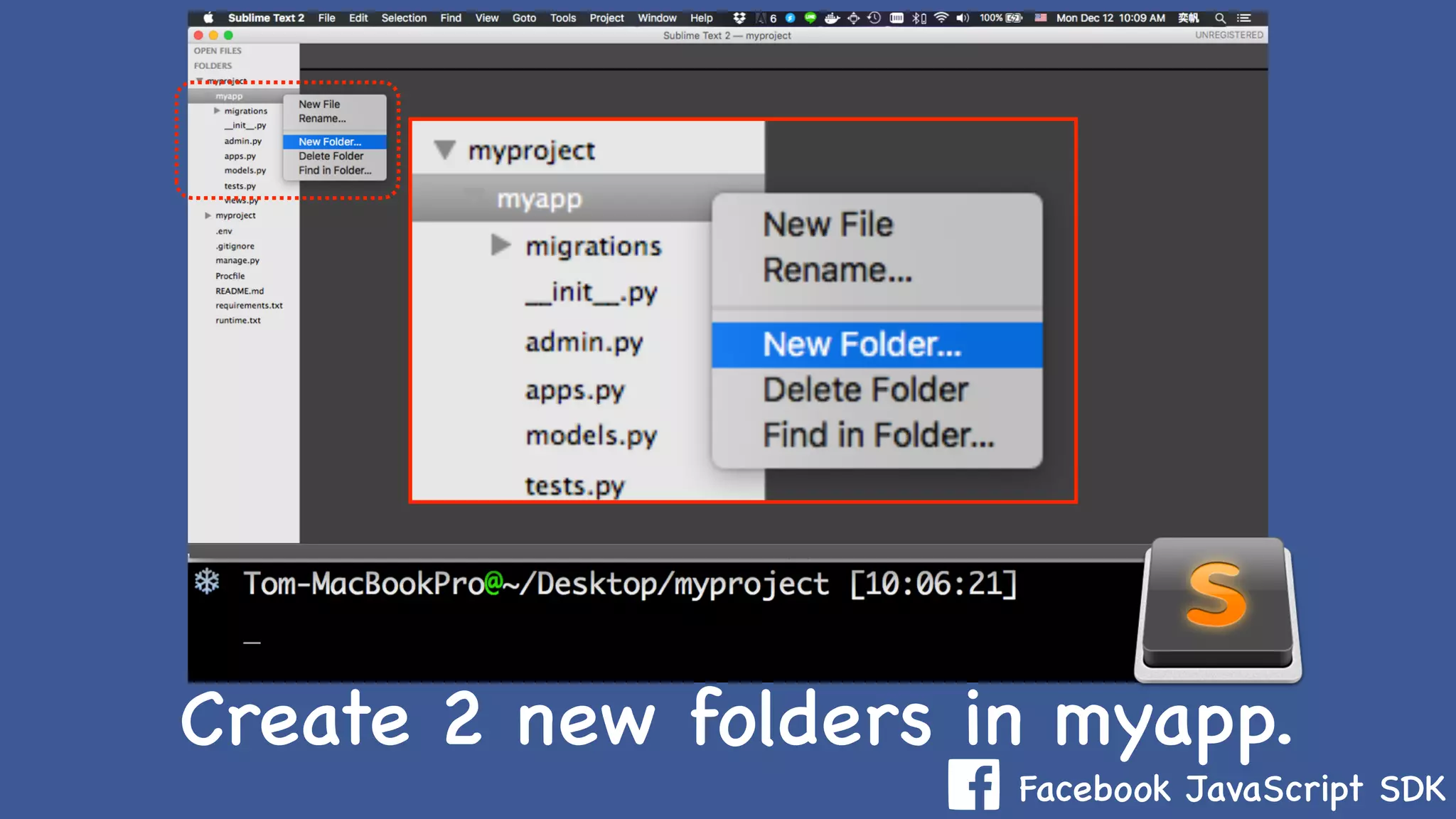Open runtime.txt in the sidebar
This screenshot has height=819, width=1456.
coord(237,321)
